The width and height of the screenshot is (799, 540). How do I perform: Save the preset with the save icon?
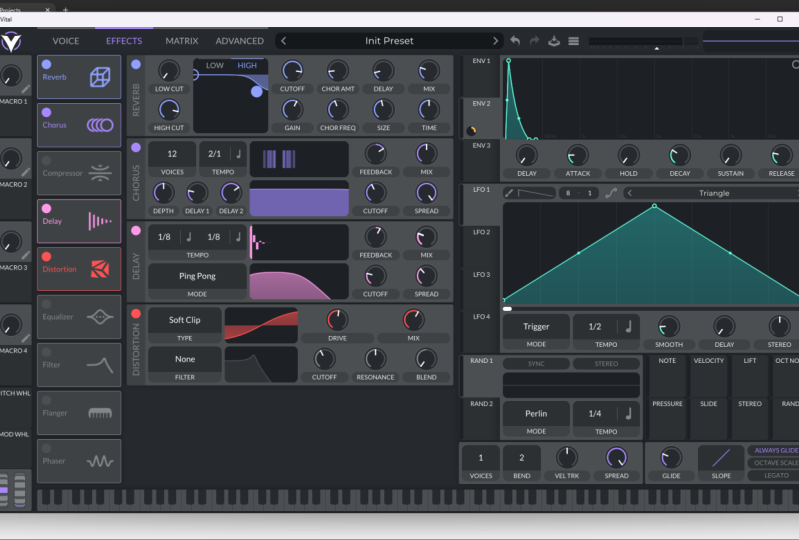point(554,41)
